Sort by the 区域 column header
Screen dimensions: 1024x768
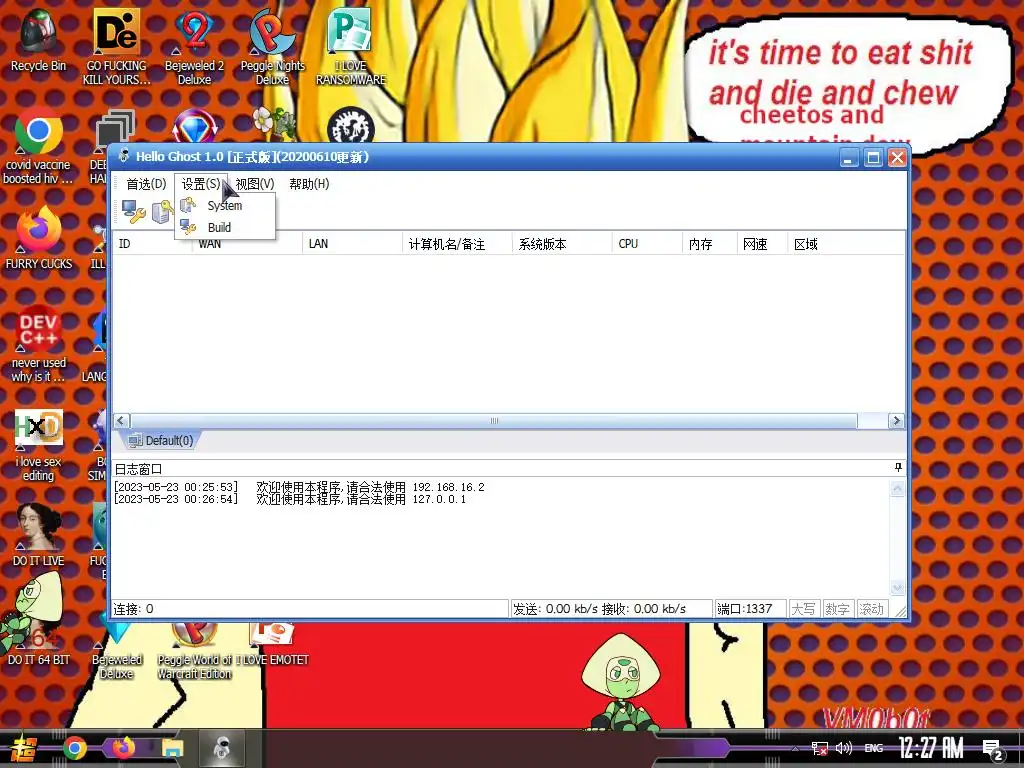pos(846,244)
